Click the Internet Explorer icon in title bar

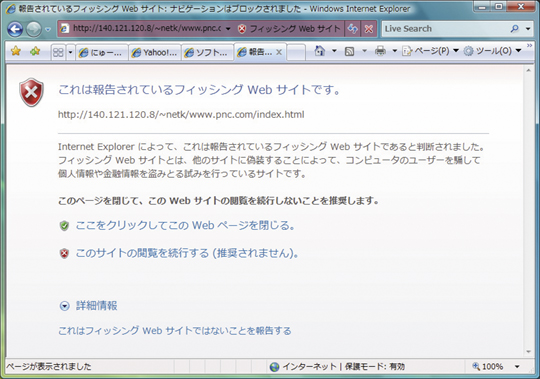[x=11, y=9]
